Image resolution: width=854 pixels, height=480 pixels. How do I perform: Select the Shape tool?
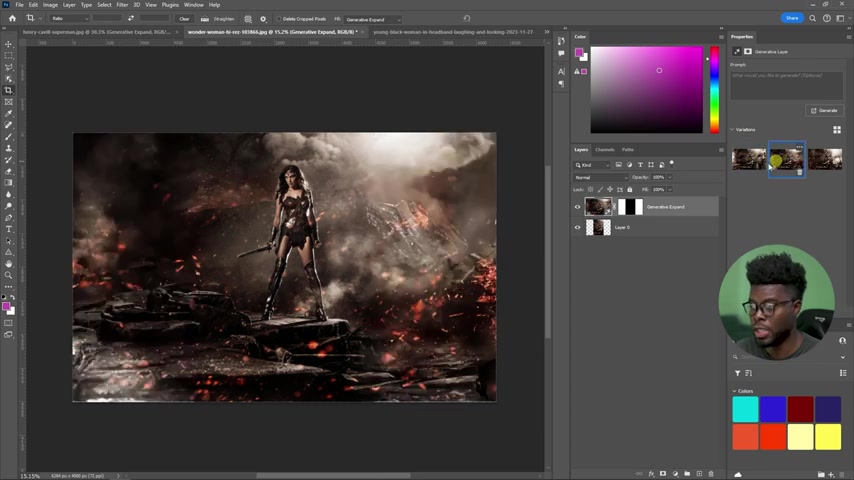[8, 252]
